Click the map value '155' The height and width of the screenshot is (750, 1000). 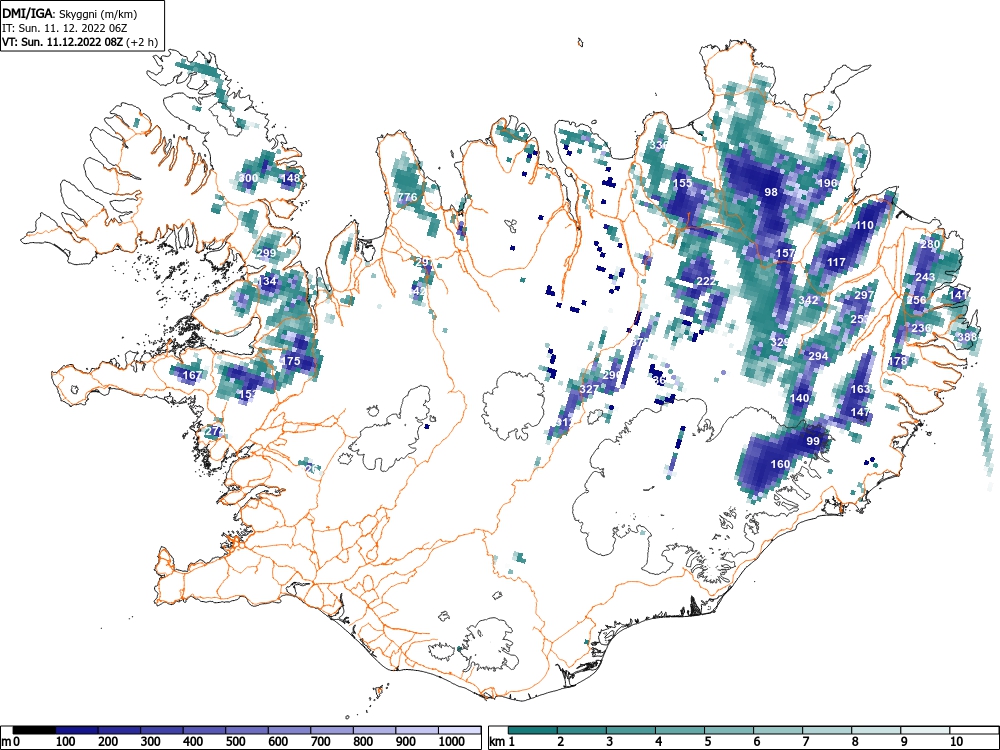682,183
